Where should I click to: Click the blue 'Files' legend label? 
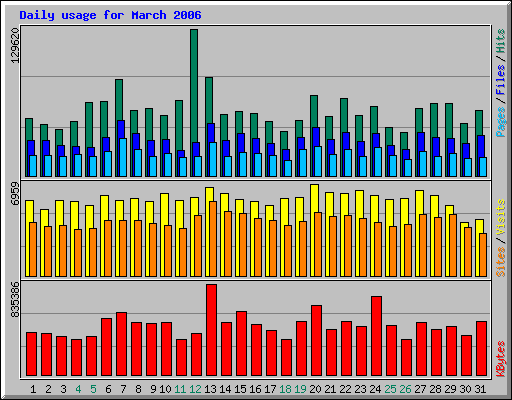tap(501, 80)
